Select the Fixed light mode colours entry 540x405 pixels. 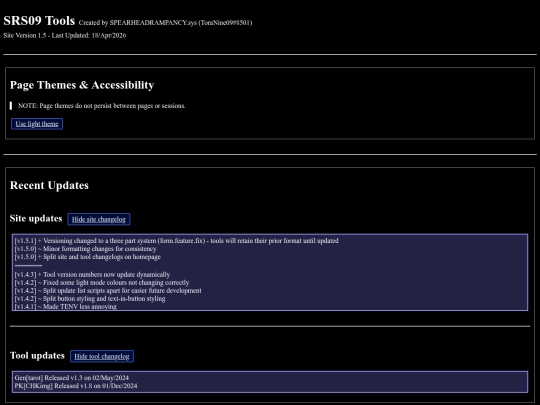point(102,283)
